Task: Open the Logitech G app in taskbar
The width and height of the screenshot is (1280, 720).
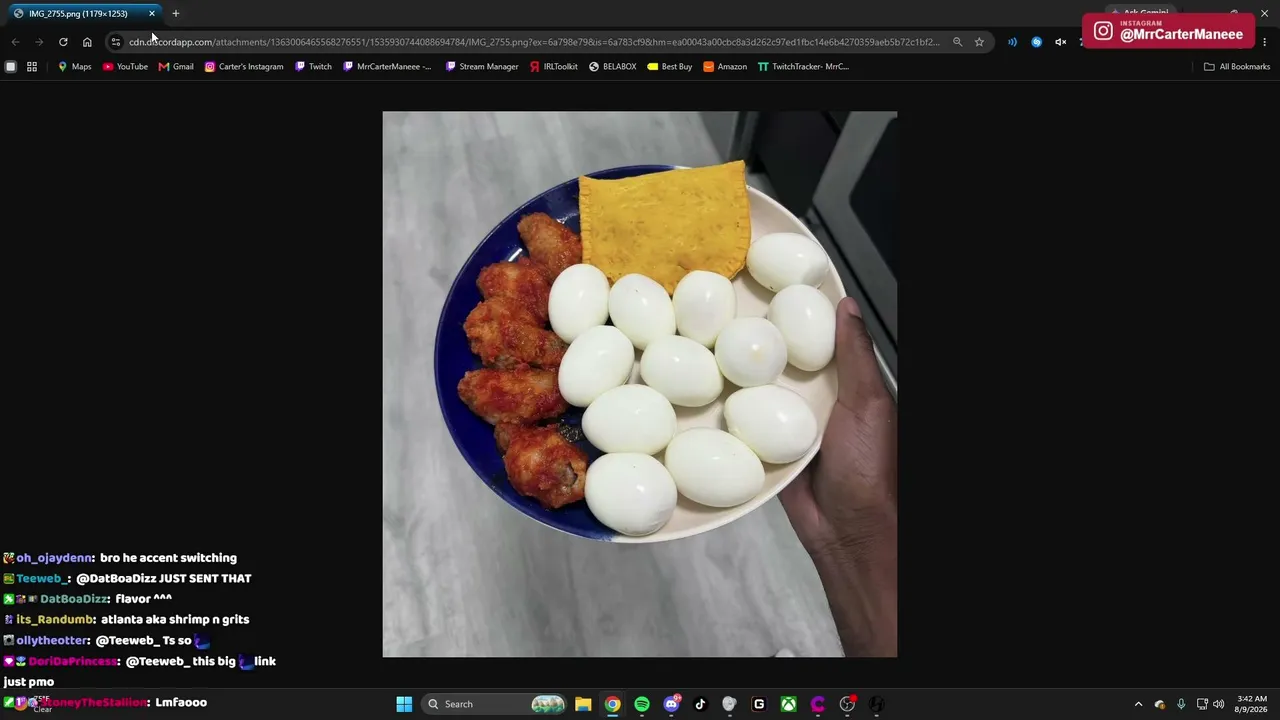Action: pyautogui.click(x=759, y=704)
